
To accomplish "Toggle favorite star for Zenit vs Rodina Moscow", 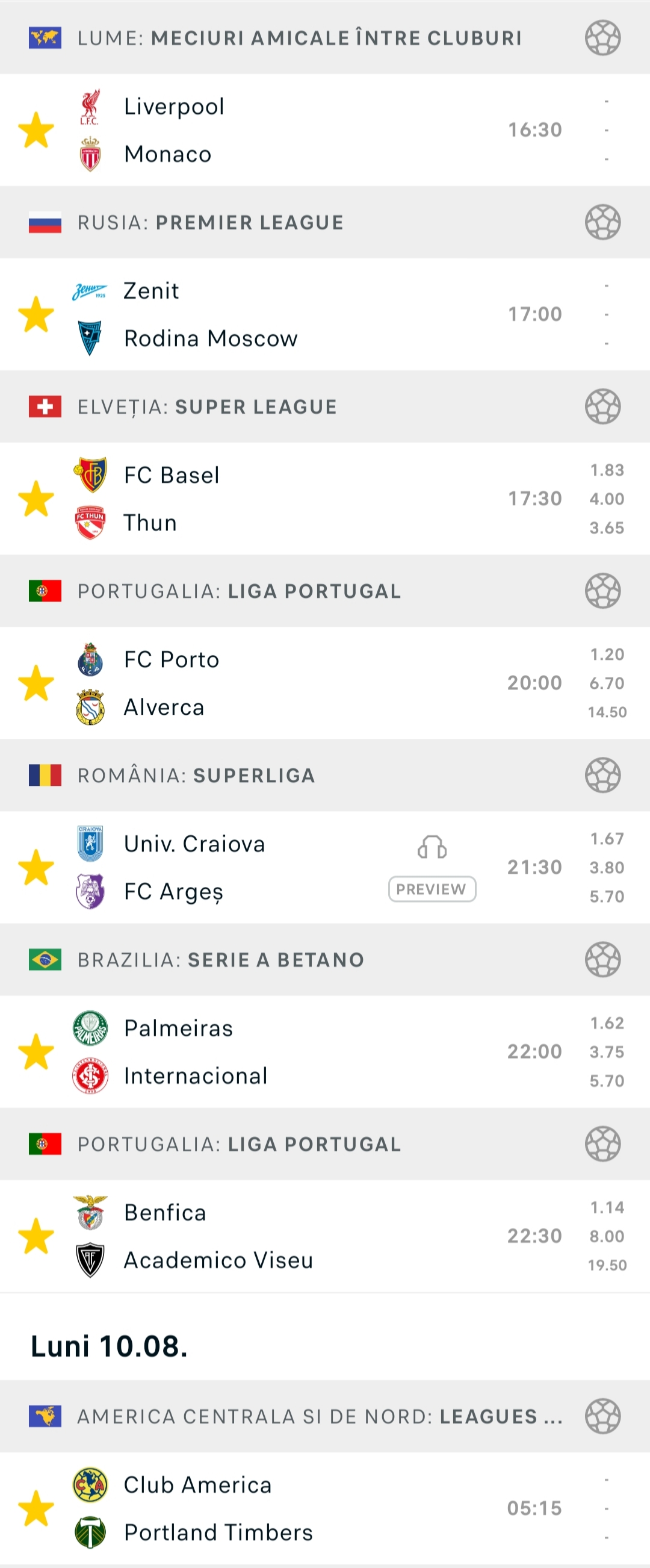I will 36,314.
